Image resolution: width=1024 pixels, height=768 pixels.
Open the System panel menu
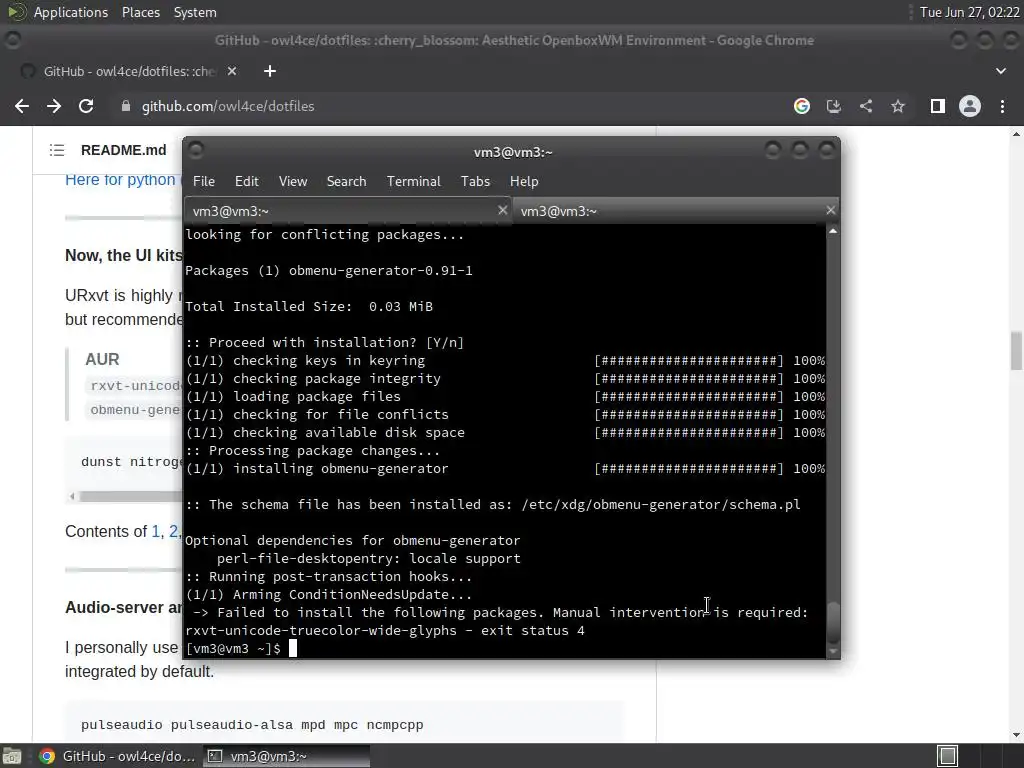(195, 12)
